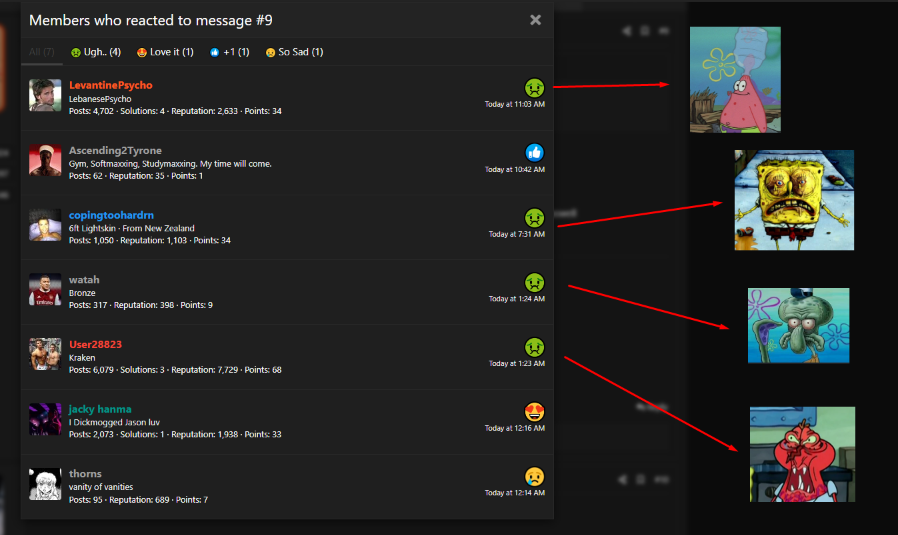898x535 pixels.
Task: Click 'Posts: 4,702' stats line
Action: (x=175, y=111)
